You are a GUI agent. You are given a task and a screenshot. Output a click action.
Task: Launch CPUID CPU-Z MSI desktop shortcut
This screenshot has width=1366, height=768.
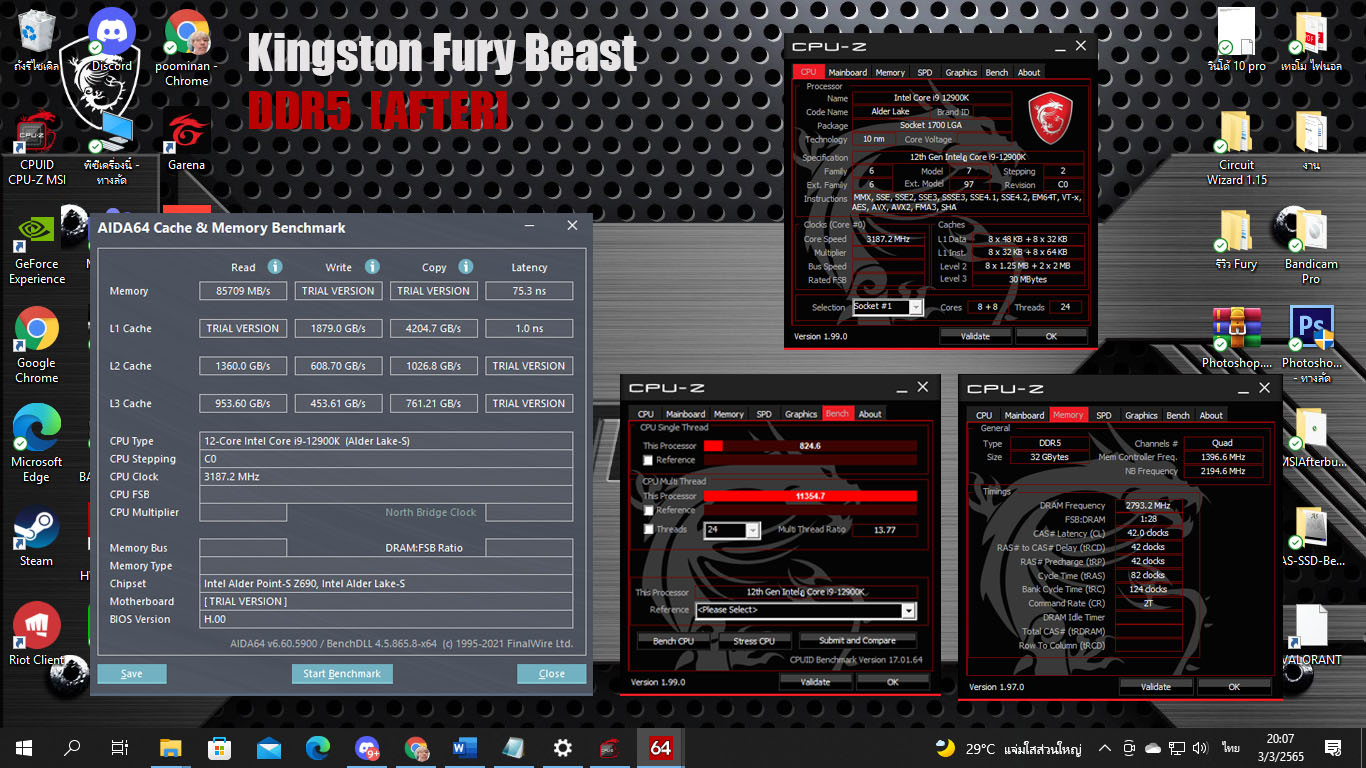pos(37,135)
